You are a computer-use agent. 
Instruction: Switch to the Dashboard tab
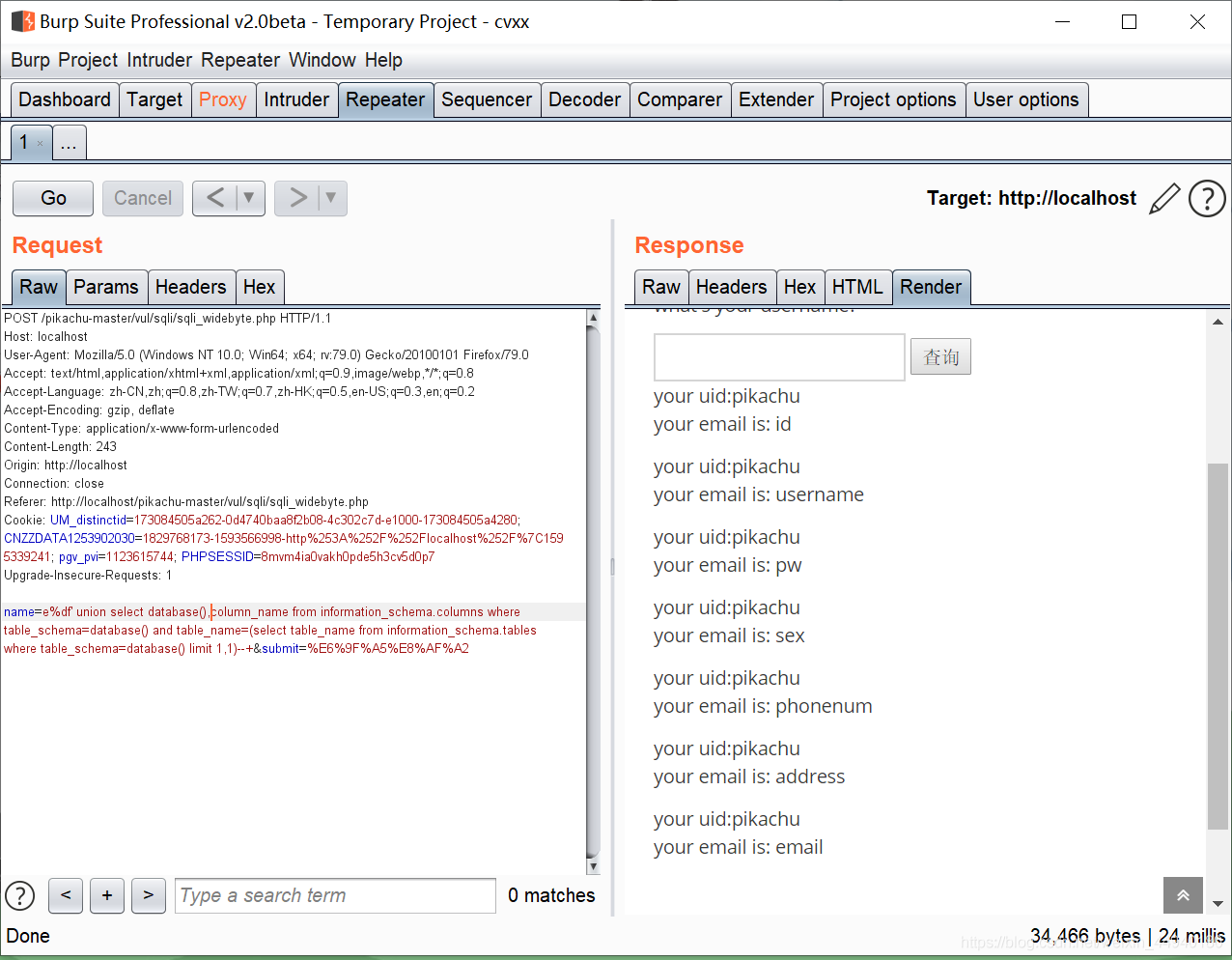click(x=65, y=99)
